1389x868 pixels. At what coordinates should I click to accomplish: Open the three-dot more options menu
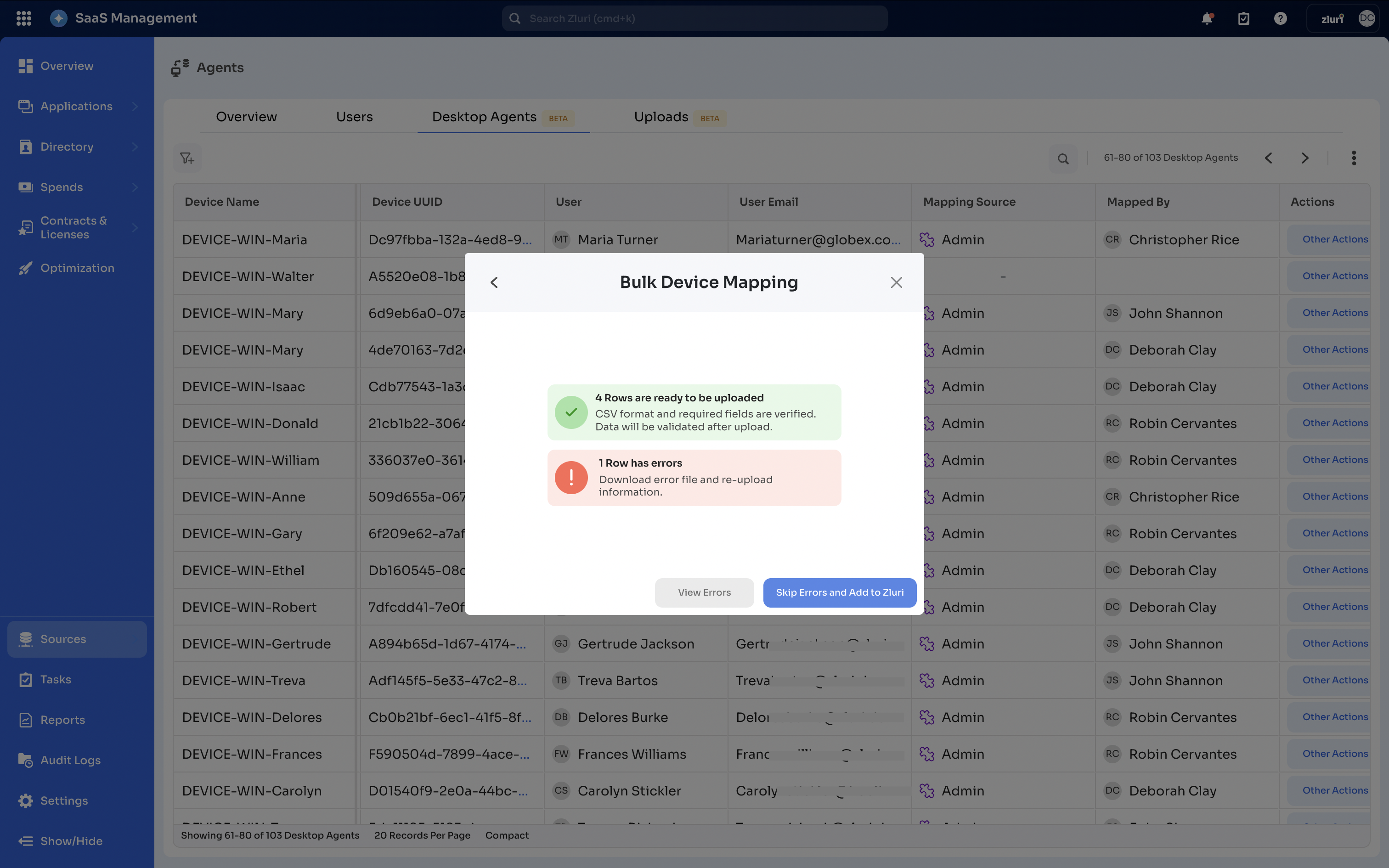coord(1354,158)
